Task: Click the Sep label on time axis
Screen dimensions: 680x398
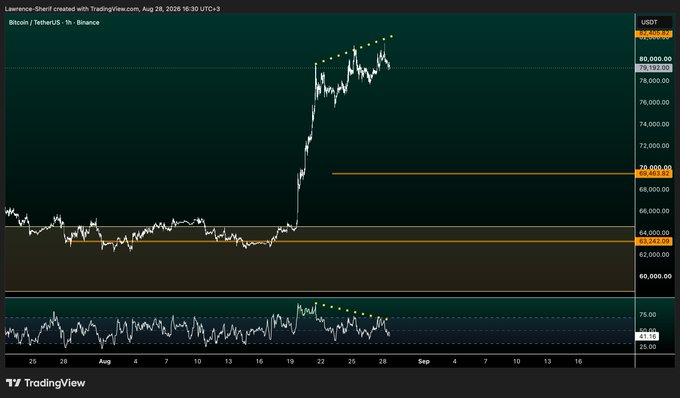Action: [x=424, y=361]
